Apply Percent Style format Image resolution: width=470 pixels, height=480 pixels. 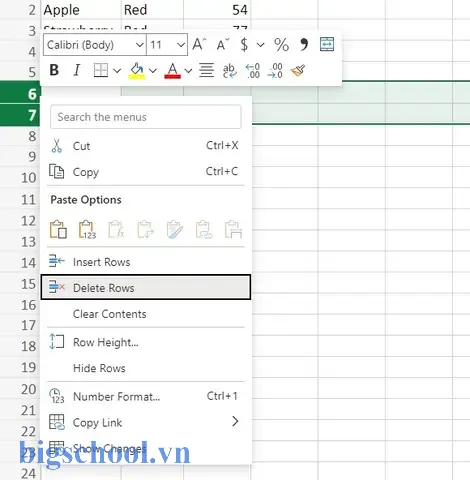point(281,44)
